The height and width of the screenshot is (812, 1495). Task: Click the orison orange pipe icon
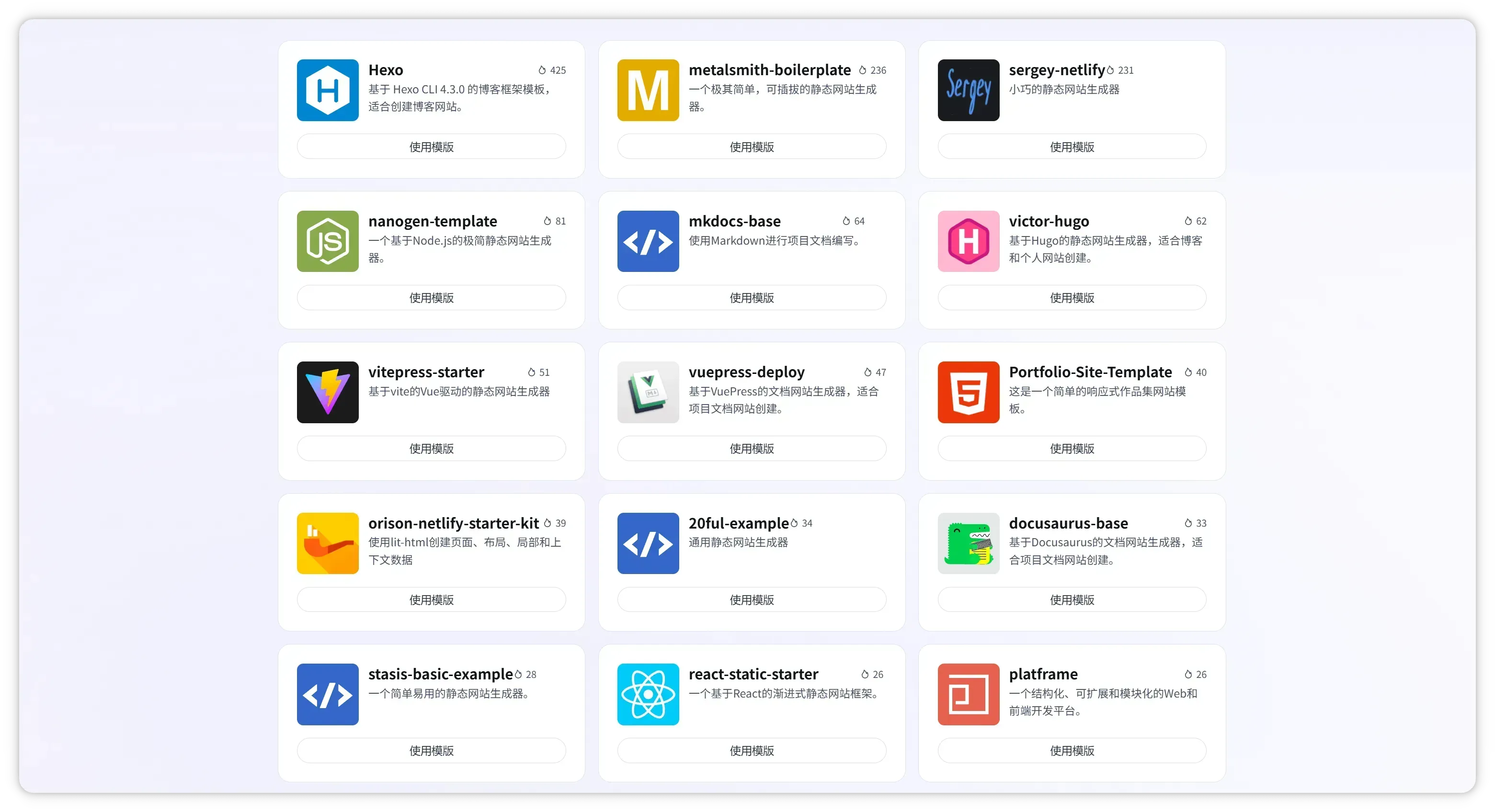pos(327,543)
